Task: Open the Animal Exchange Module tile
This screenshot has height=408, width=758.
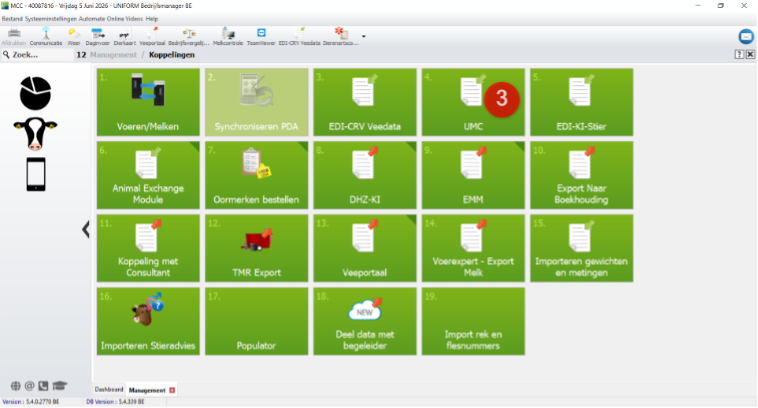Action: [148, 175]
